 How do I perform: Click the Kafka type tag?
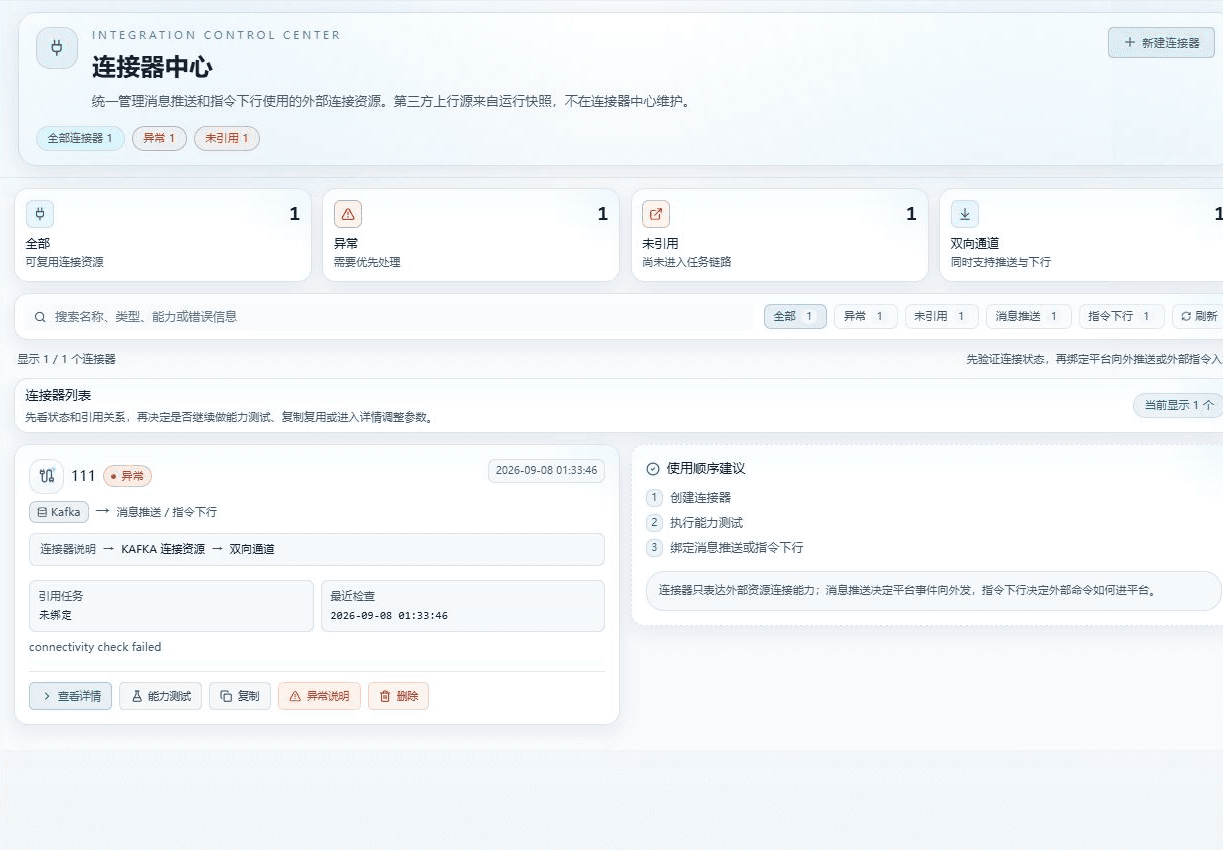[59, 512]
